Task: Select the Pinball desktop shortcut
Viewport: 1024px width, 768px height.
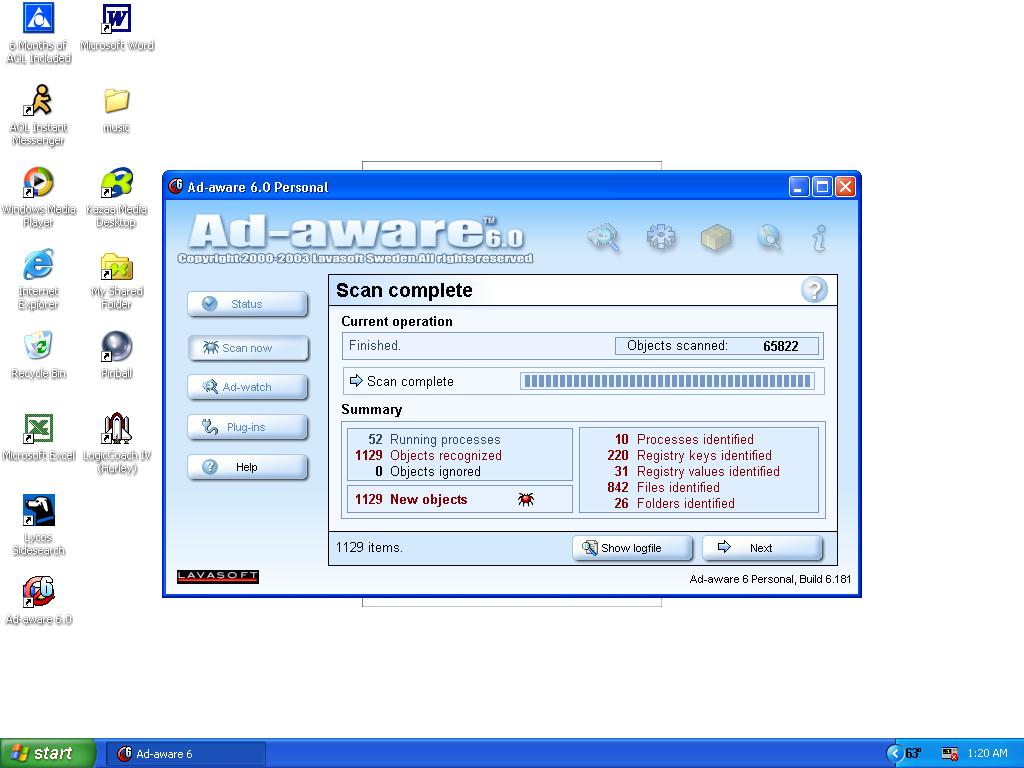Action: pyautogui.click(x=116, y=355)
